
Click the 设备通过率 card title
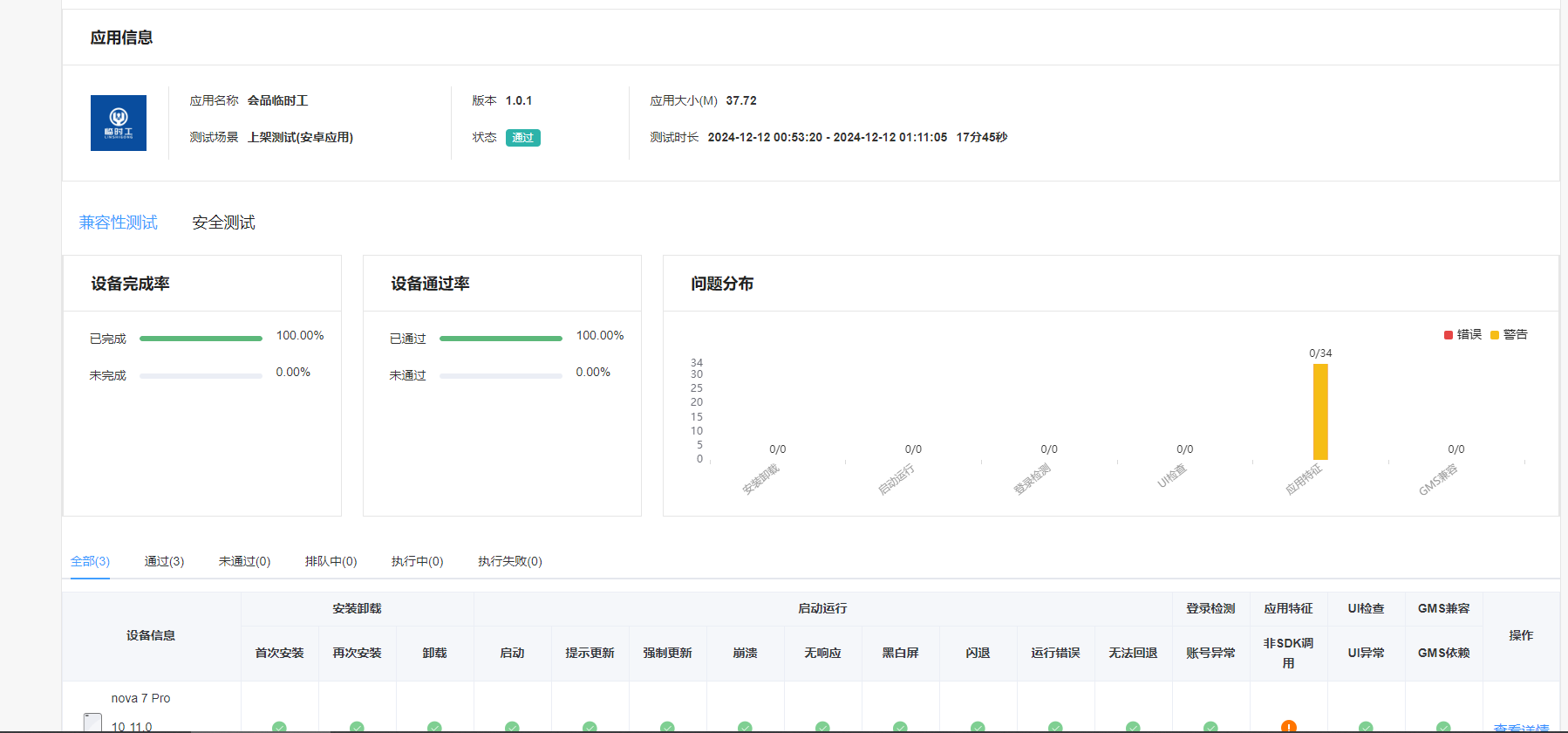pos(430,284)
